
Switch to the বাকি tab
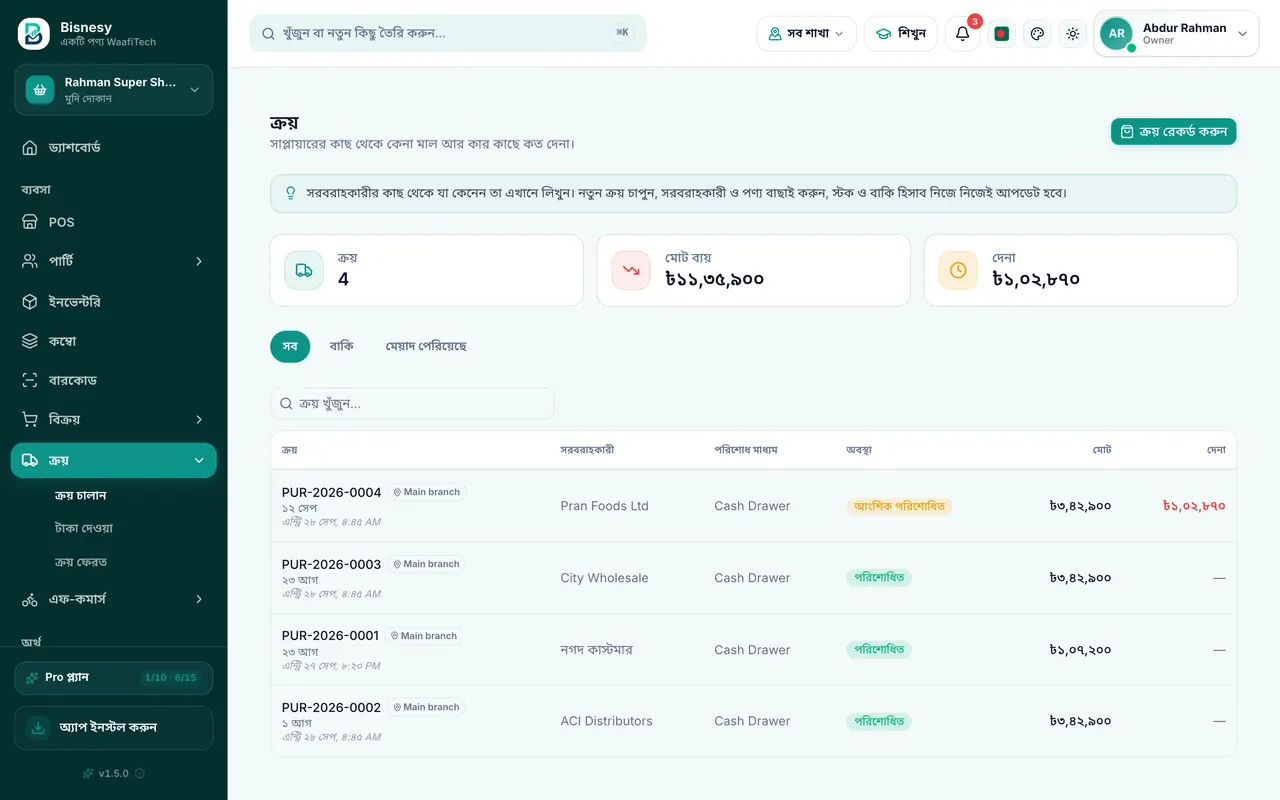pos(341,346)
